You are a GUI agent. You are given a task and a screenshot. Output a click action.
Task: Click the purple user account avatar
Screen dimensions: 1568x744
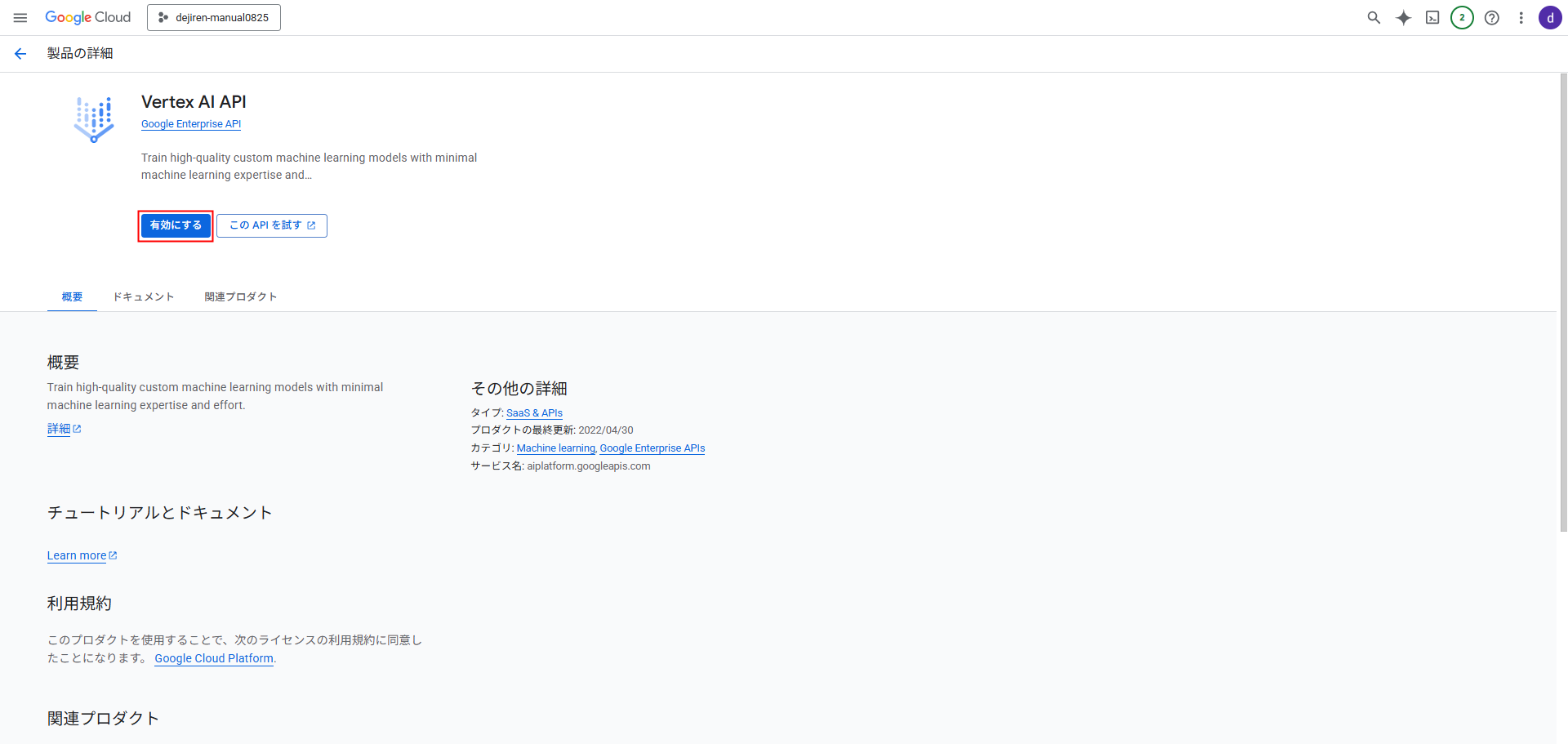pos(1549,17)
